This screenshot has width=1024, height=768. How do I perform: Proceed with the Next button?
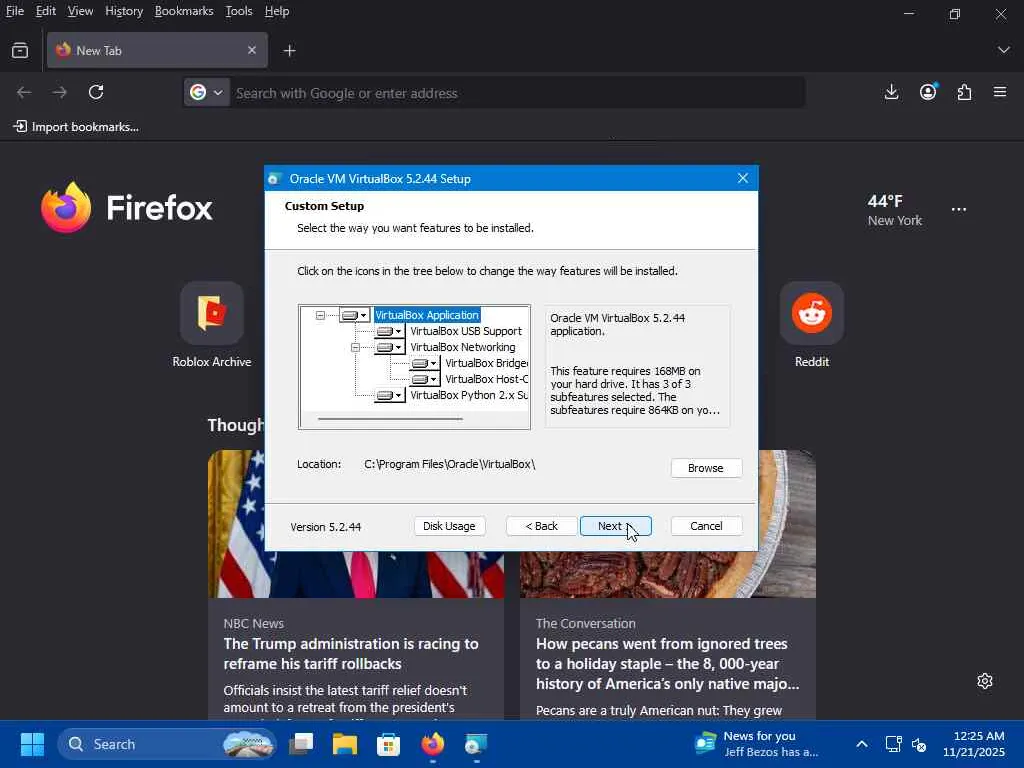pyautogui.click(x=615, y=526)
